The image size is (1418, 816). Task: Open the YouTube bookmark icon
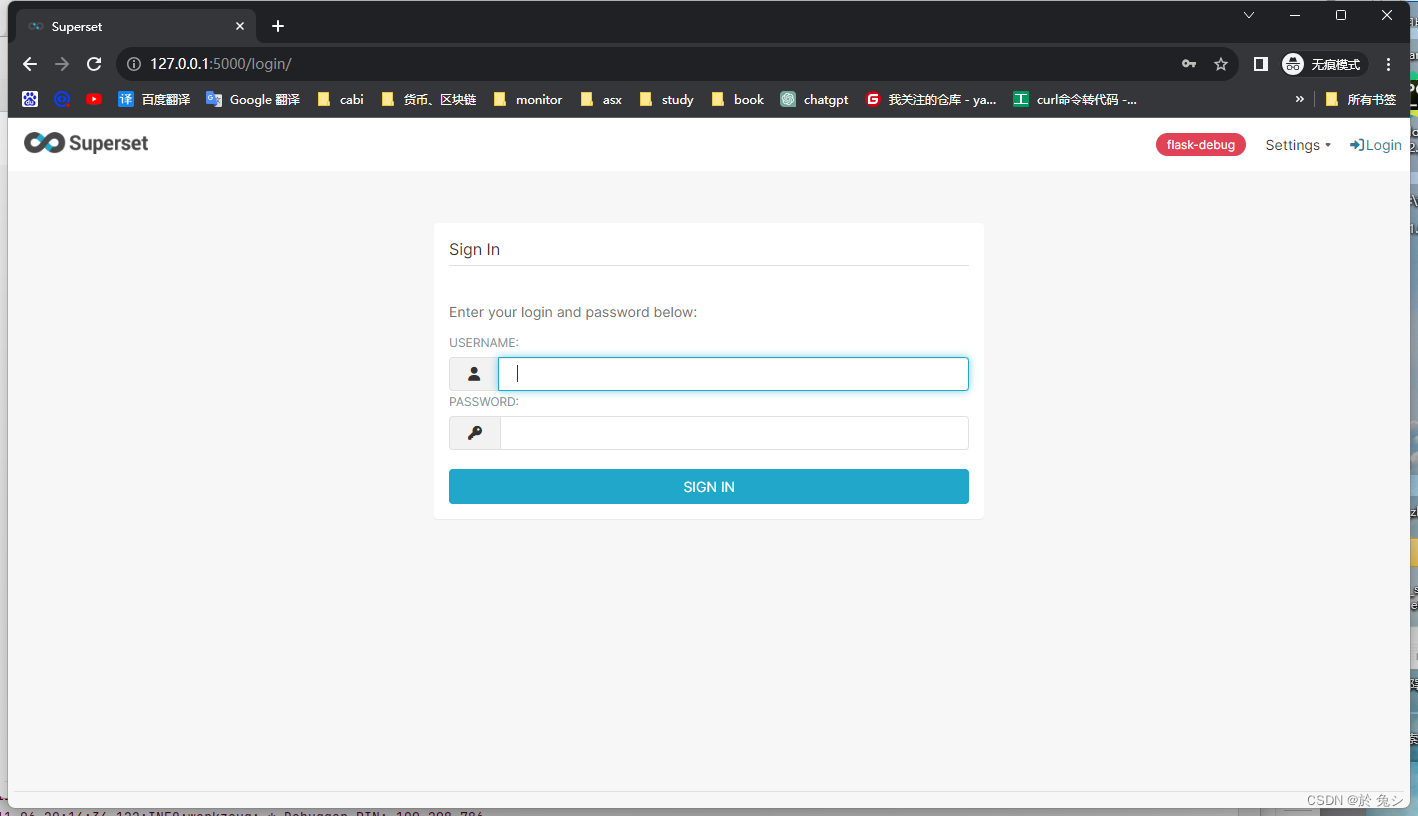coord(94,99)
